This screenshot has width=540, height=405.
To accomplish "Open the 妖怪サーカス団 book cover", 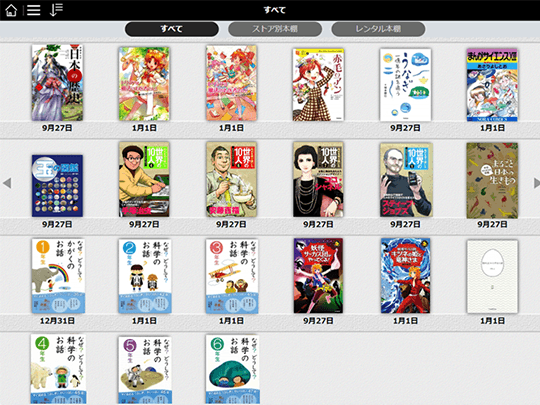I will (x=318, y=276).
